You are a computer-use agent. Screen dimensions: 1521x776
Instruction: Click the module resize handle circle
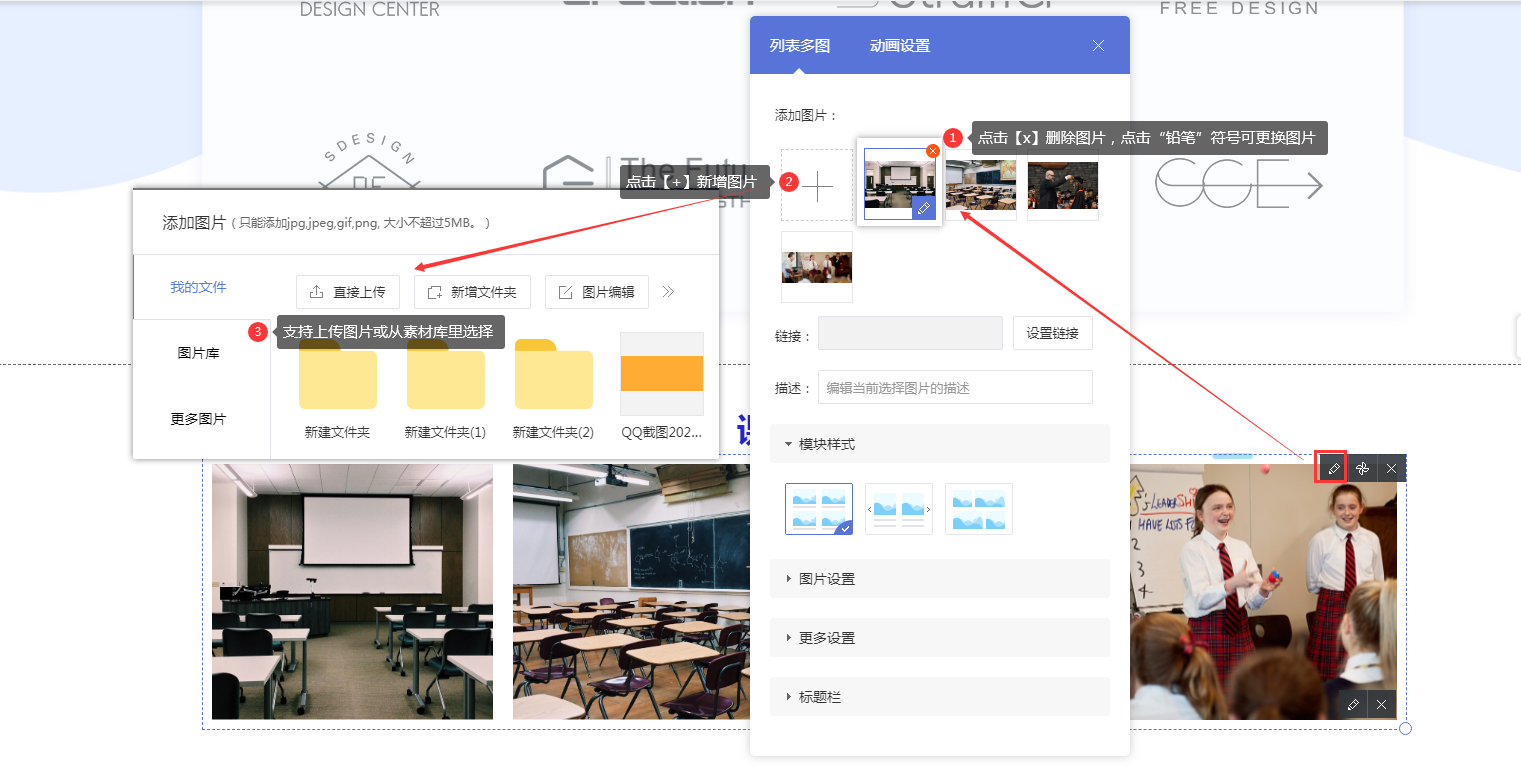click(1405, 728)
